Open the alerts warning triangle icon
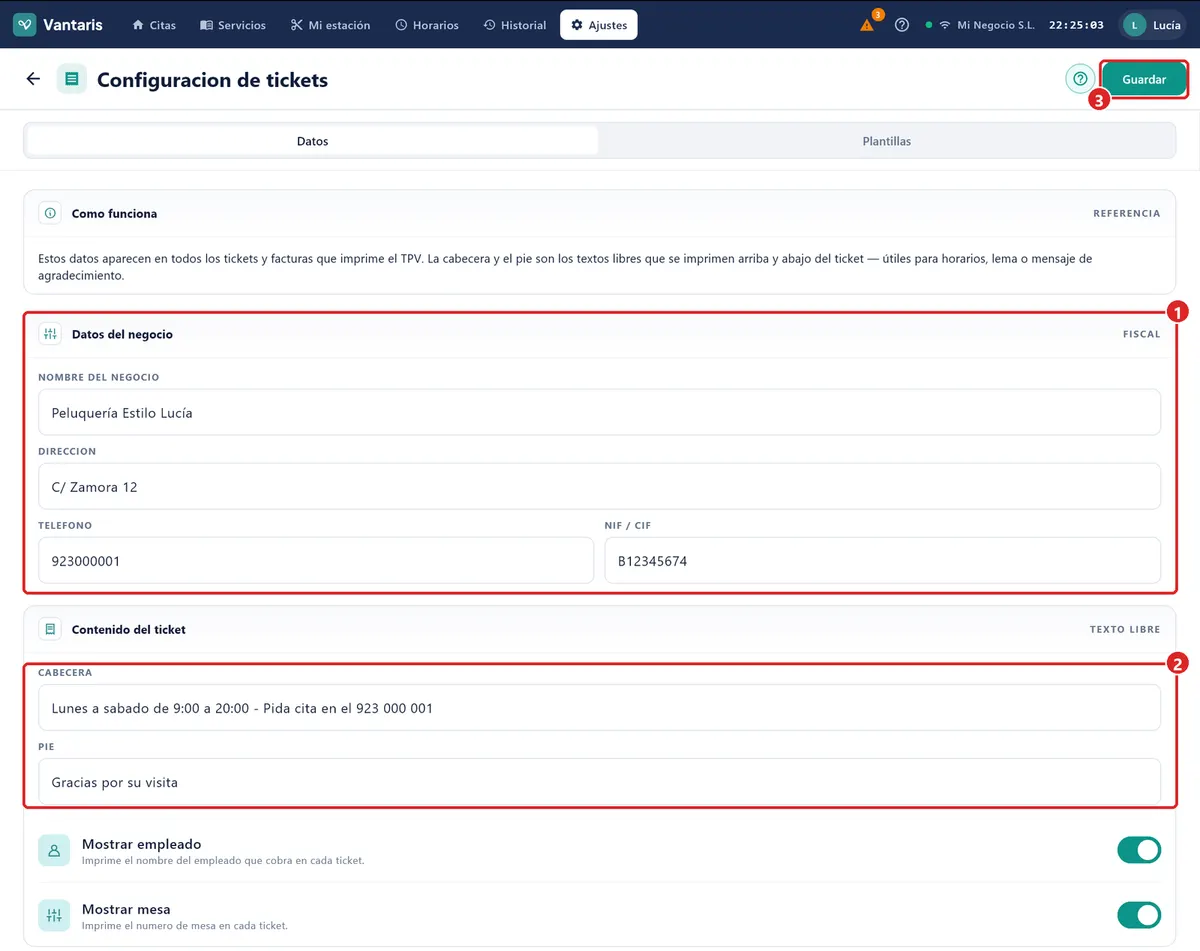Viewport: 1200px width, 951px height. [867, 25]
